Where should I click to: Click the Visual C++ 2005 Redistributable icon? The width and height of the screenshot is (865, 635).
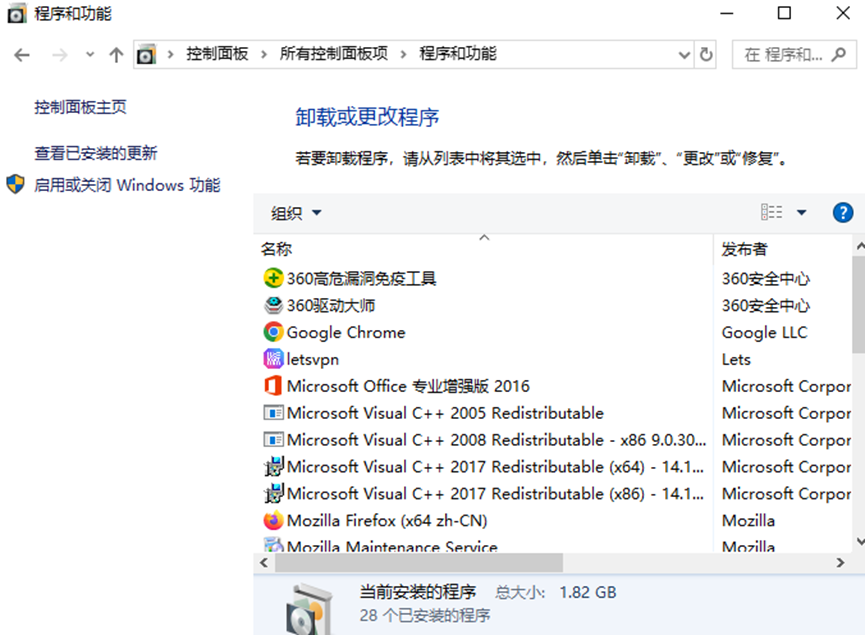point(273,413)
